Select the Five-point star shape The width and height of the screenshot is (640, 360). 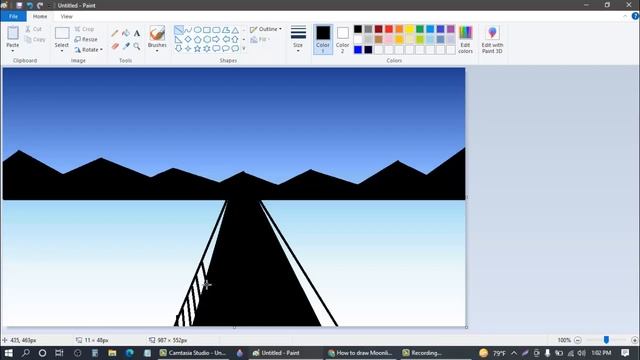[x=197, y=49]
